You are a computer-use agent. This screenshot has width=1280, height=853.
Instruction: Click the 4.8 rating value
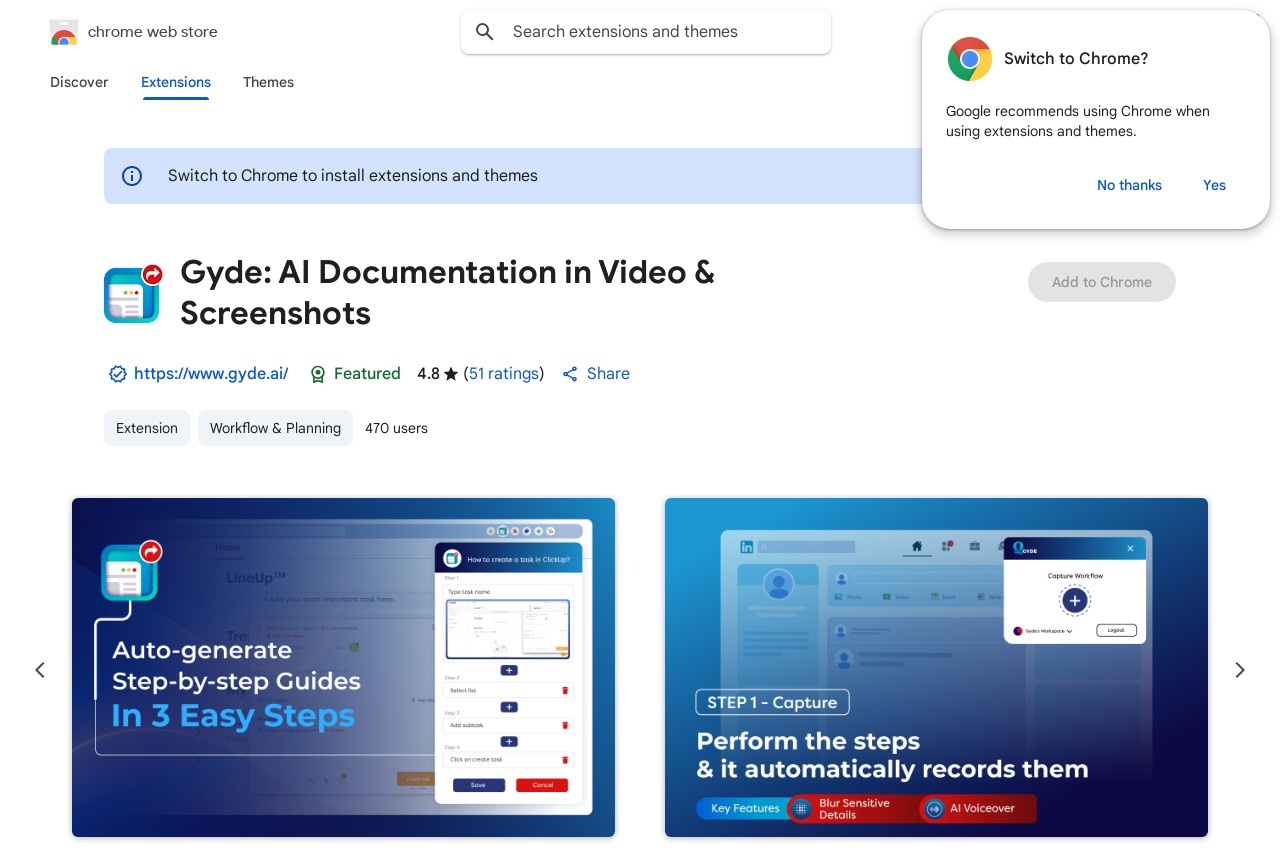click(x=428, y=374)
